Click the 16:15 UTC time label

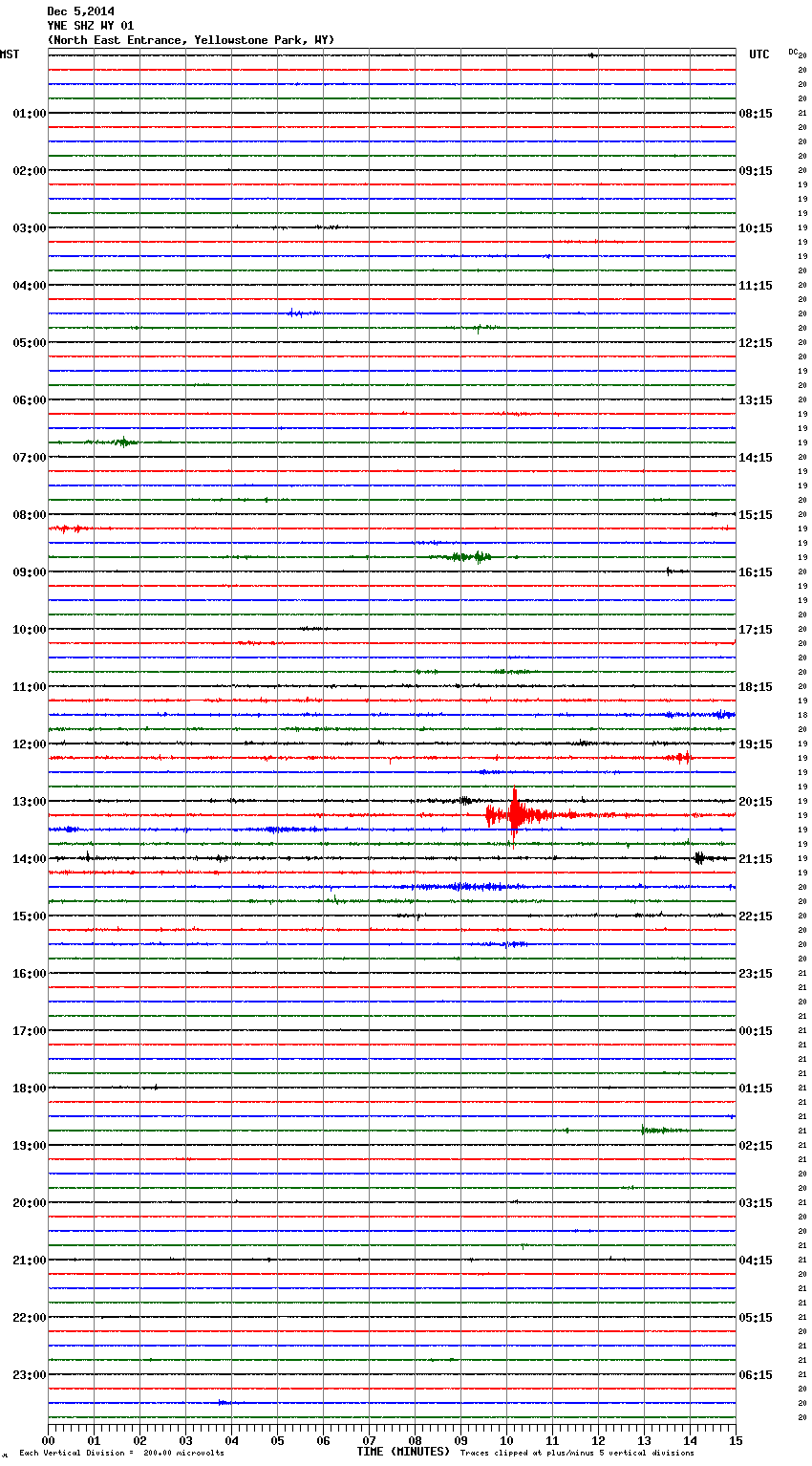(x=756, y=572)
